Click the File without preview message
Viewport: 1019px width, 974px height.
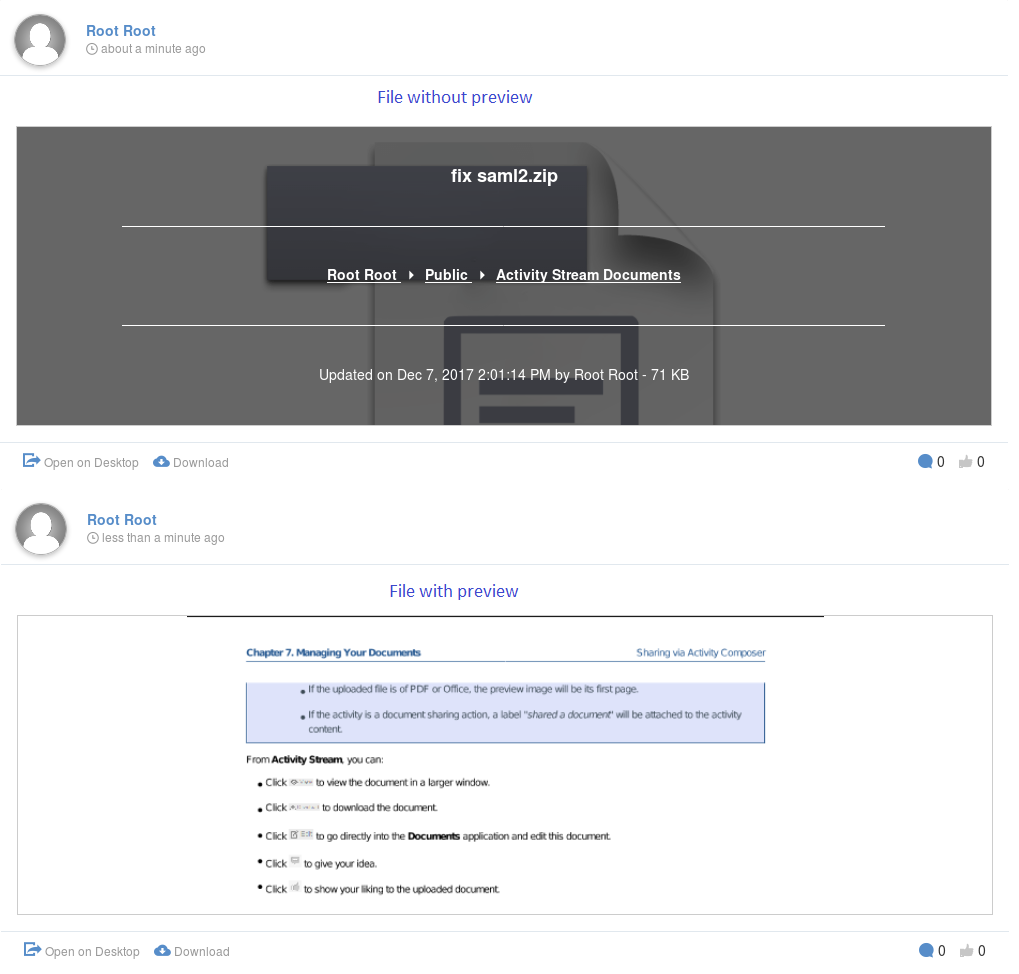[454, 97]
